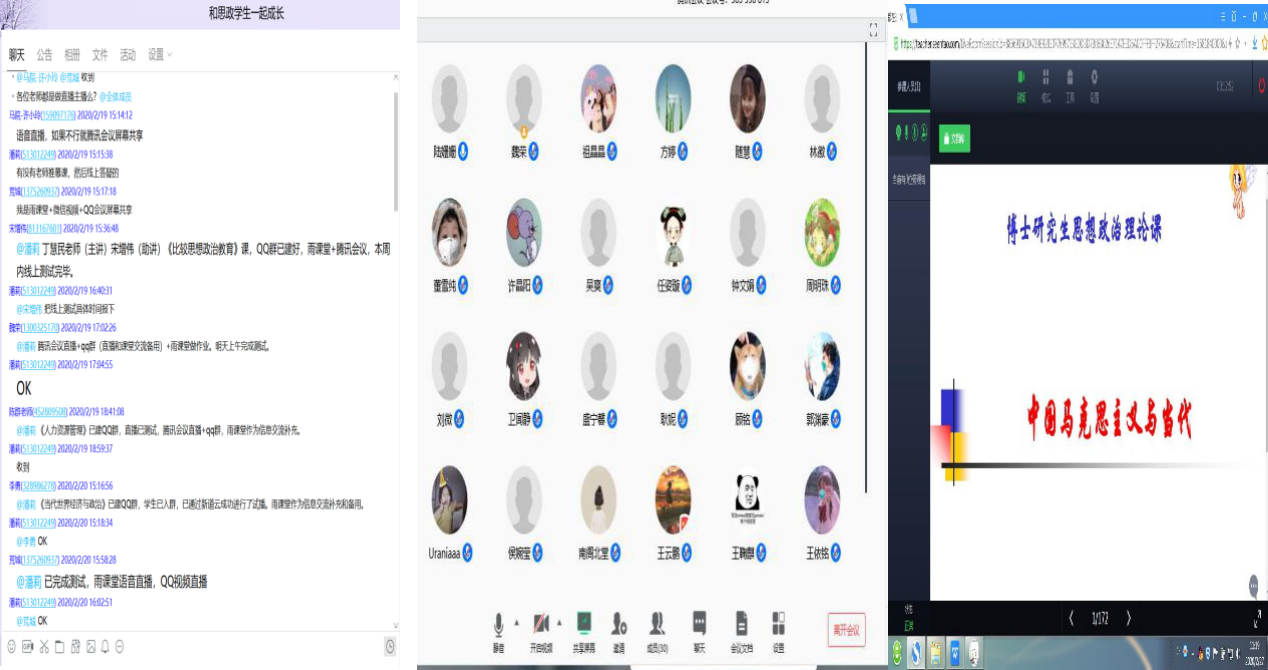Screen dimensions: 1268x670
Task: Show the Members (成员) list
Action: point(657,625)
